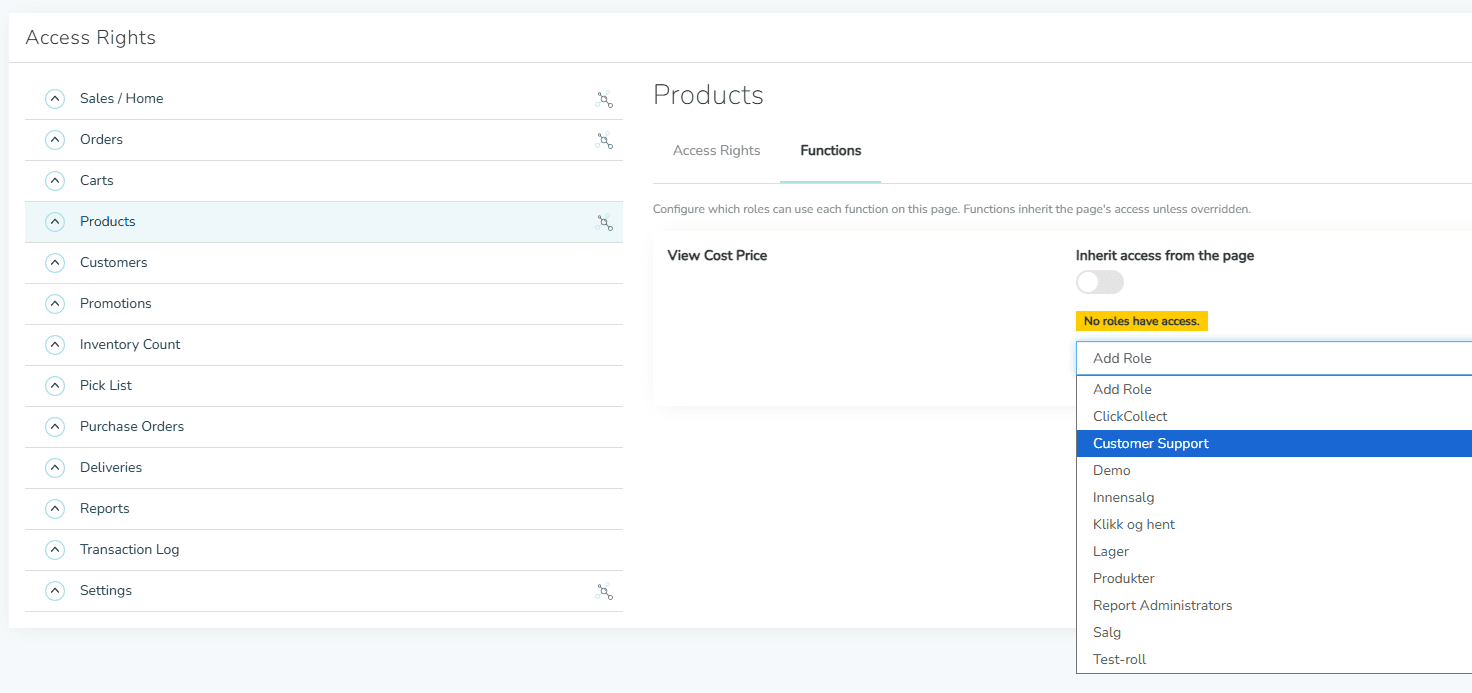Expand the Pick List chevron

[x=55, y=386]
